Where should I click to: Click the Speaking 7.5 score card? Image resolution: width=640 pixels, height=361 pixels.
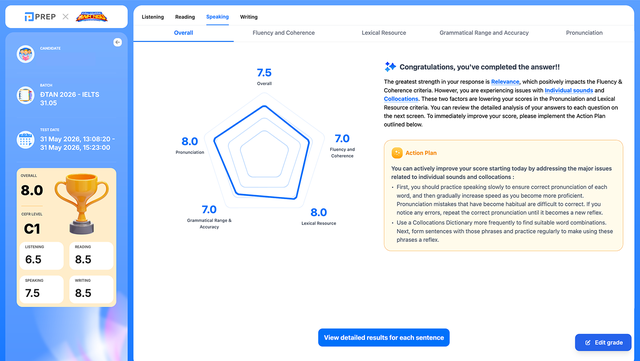point(42,290)
